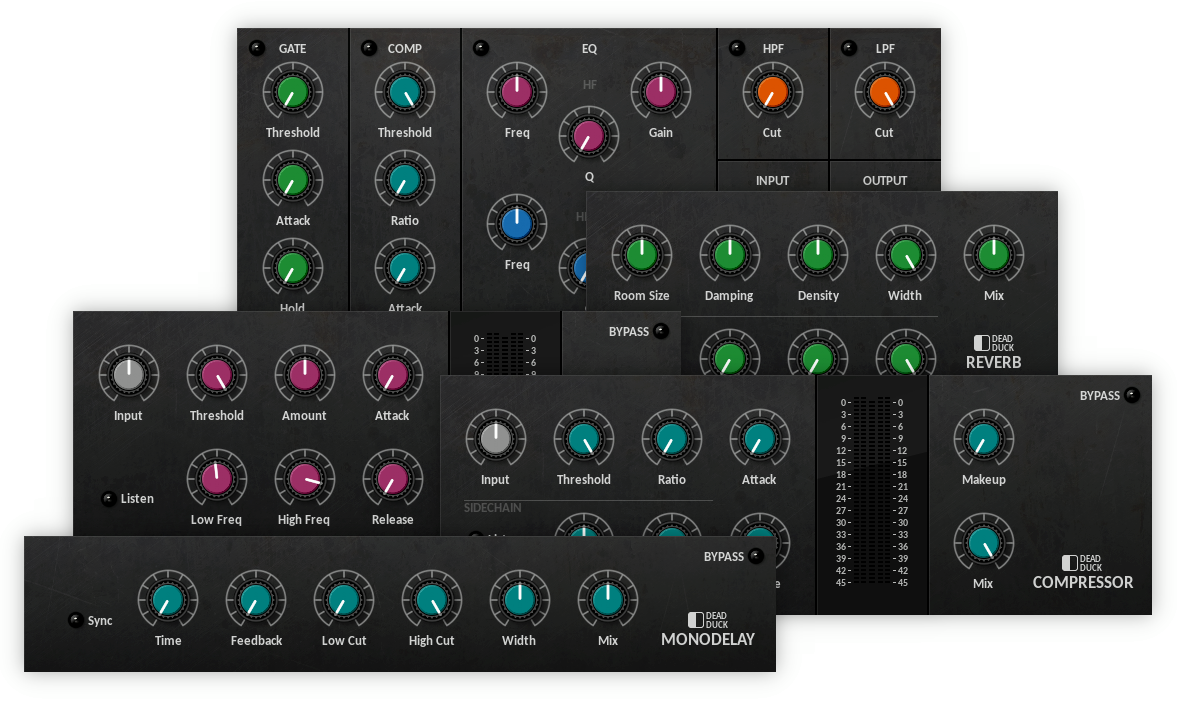Click the Compressor Mix knob

tap(983, 542)
